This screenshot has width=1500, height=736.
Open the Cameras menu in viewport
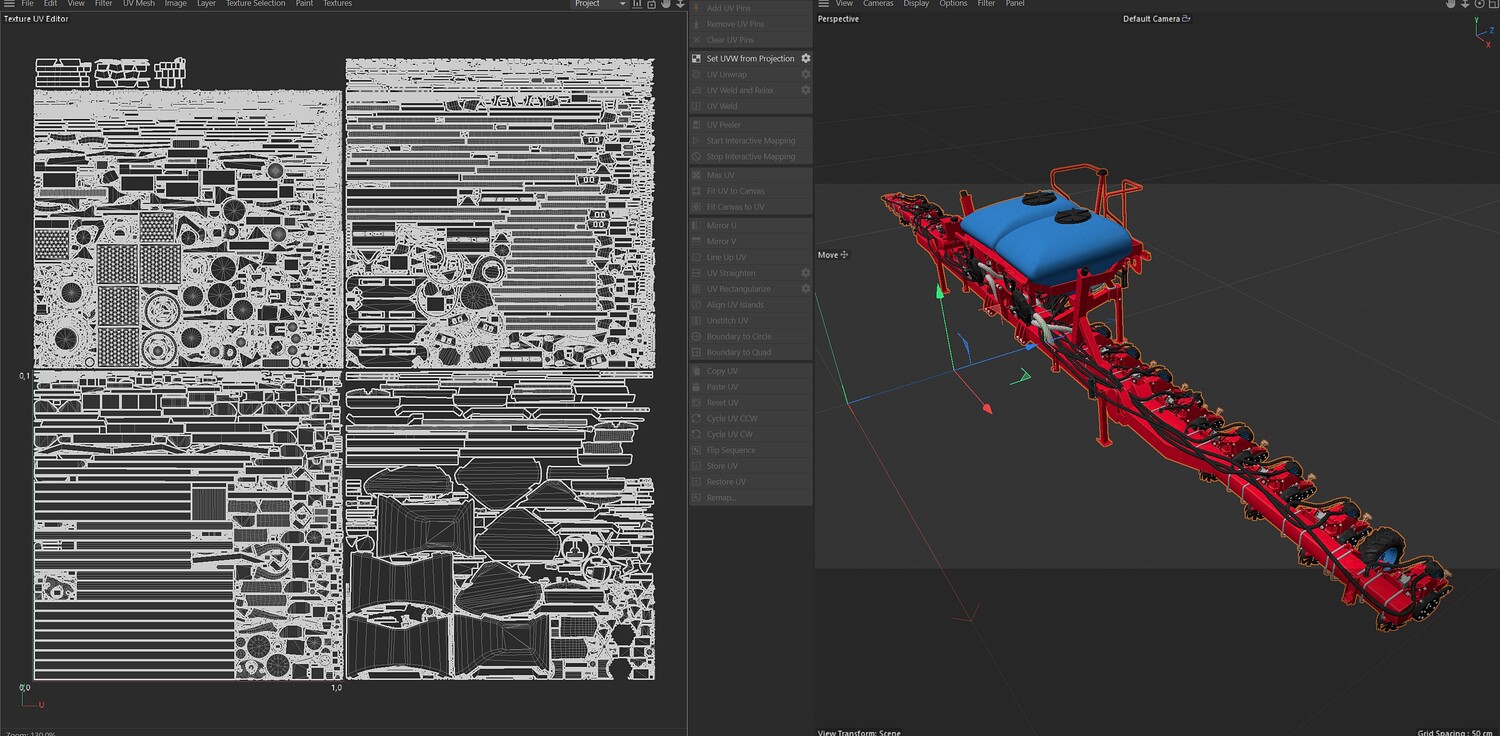coord(878,4)
